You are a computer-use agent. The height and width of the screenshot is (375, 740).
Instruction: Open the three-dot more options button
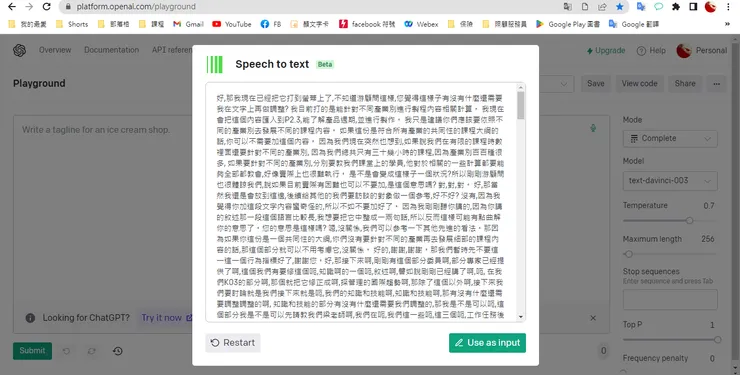716,83
